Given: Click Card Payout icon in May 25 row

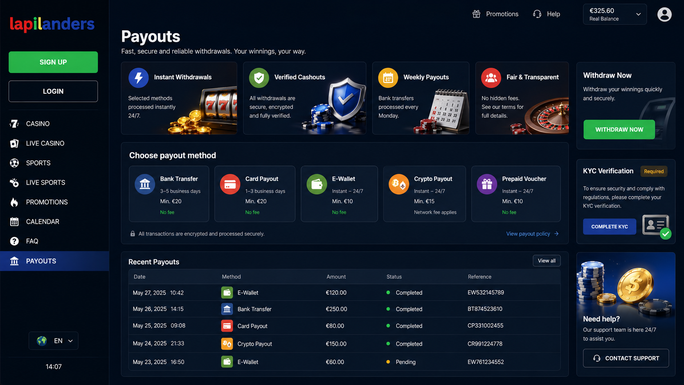Looking at the screenshot, I should pos(227,326).
